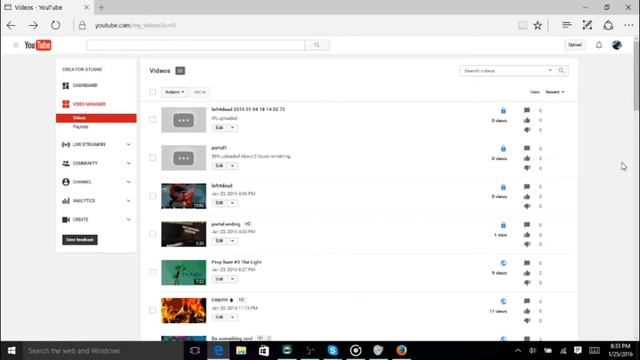Screen dimensions: 640x360
Task: Select the checkbox for left4dead video
Action: coord(153,196)
